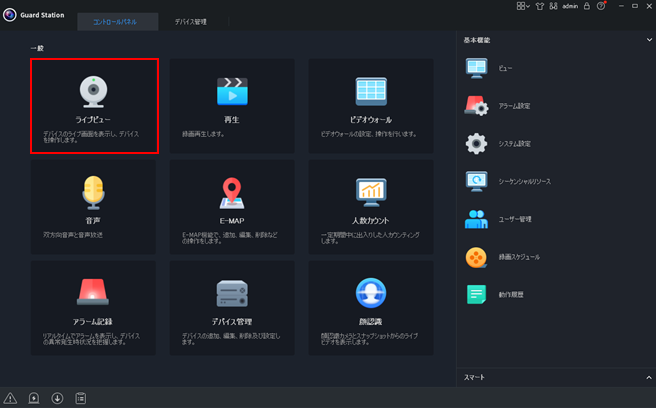Open the E-MAP tile

point(232,204)
